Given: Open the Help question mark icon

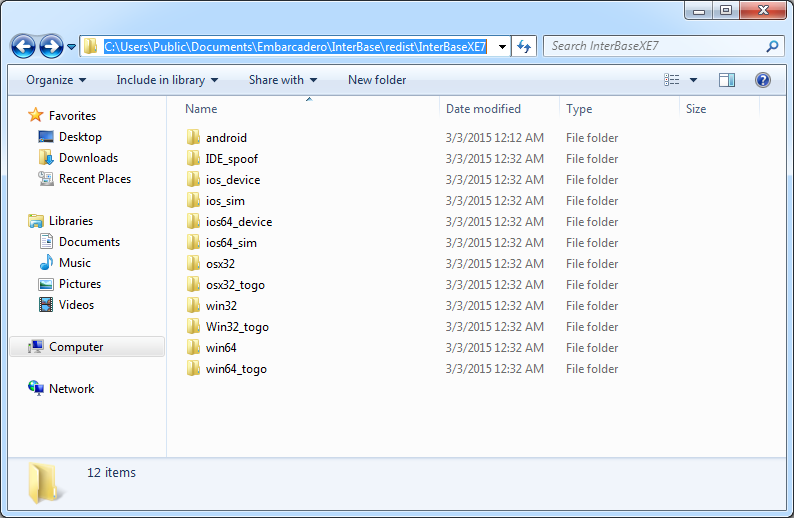Looking at the screenshot, I should 762,80.
